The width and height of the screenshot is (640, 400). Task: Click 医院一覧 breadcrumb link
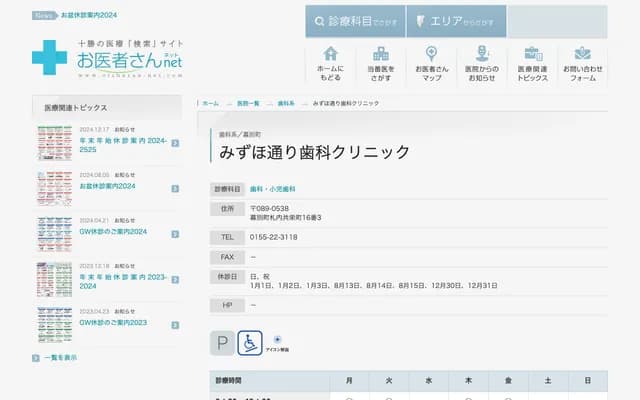pos(248,104)
